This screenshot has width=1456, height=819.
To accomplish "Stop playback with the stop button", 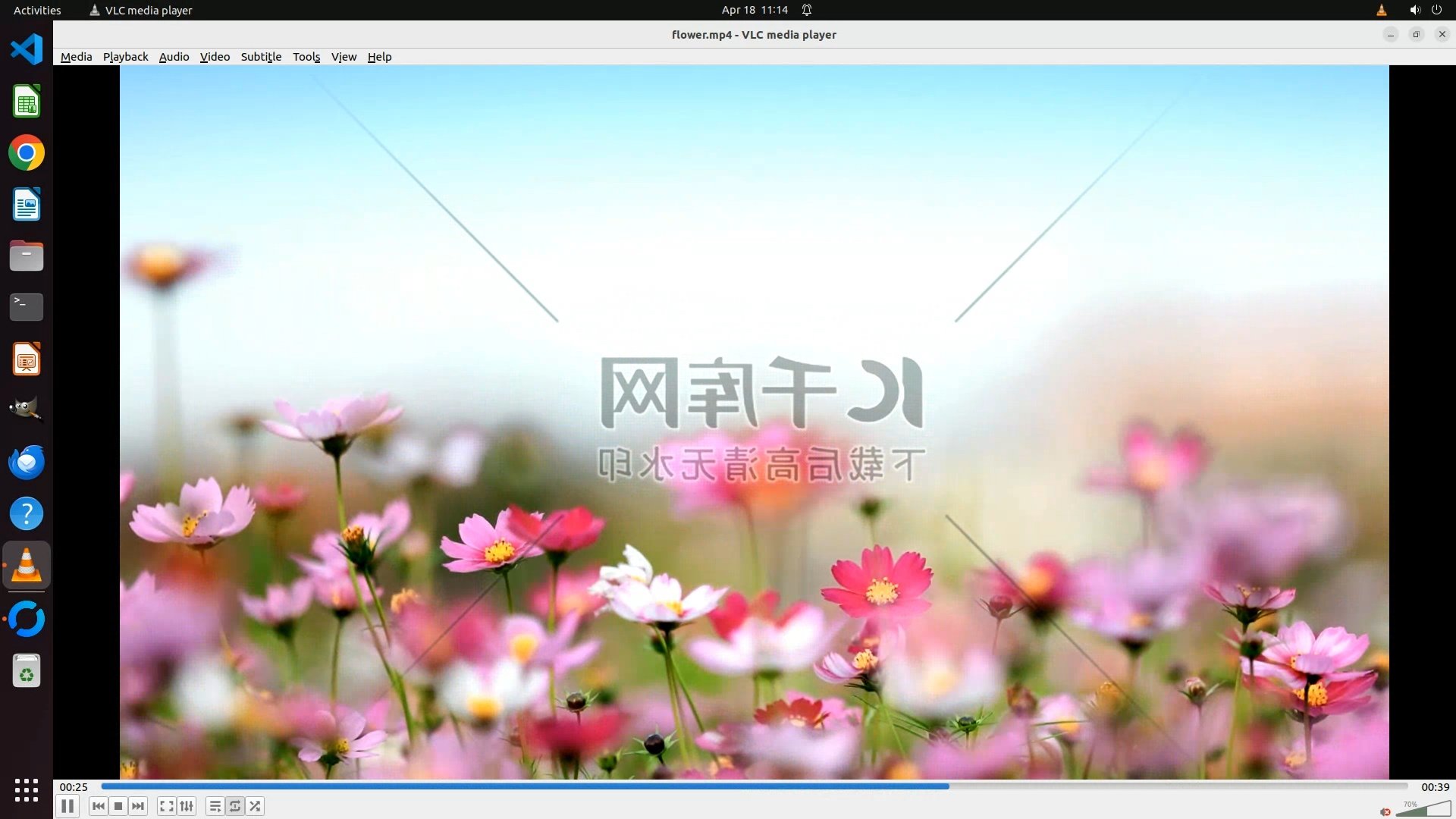I will click(118, 806).
